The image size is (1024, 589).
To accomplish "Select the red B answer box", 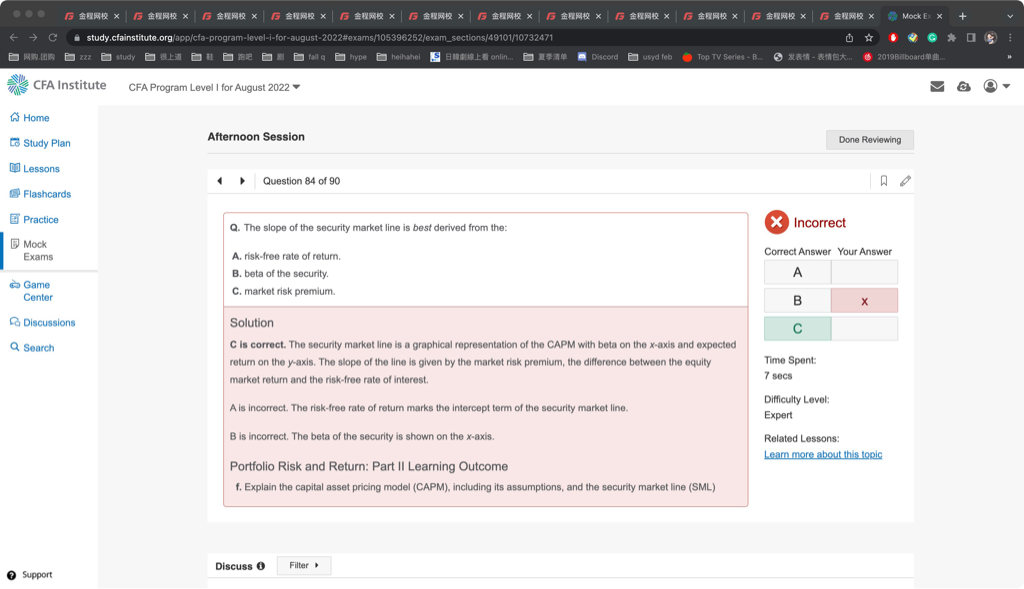I will click(x=864, y=301).
